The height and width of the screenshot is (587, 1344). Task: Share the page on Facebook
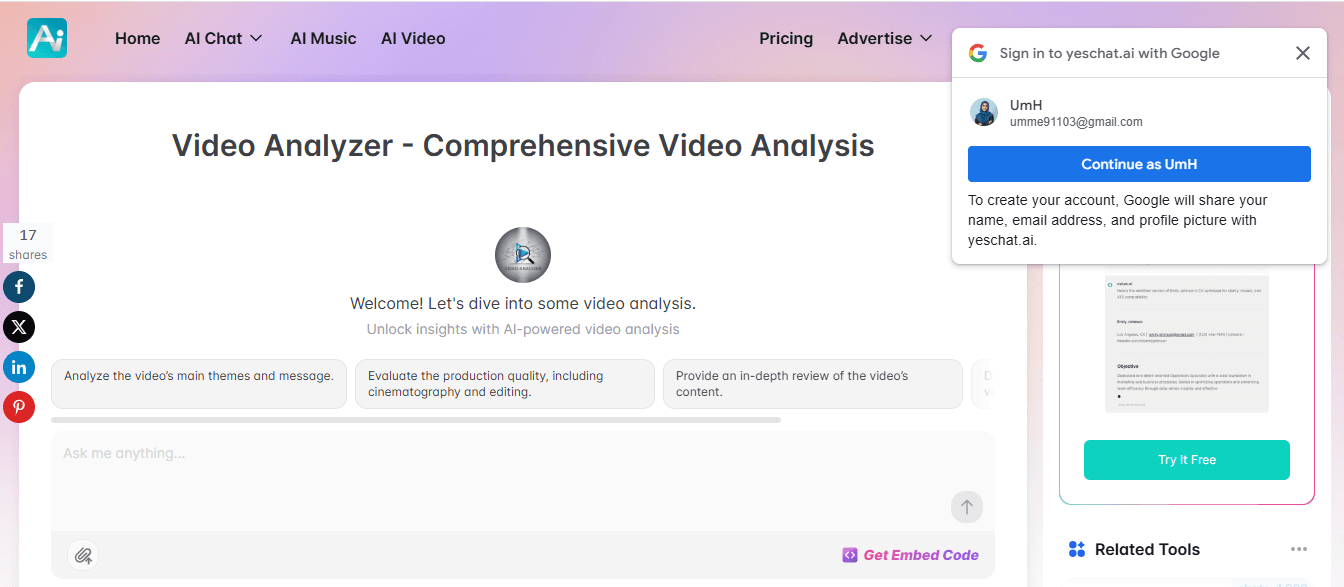[x=18, y=287]
